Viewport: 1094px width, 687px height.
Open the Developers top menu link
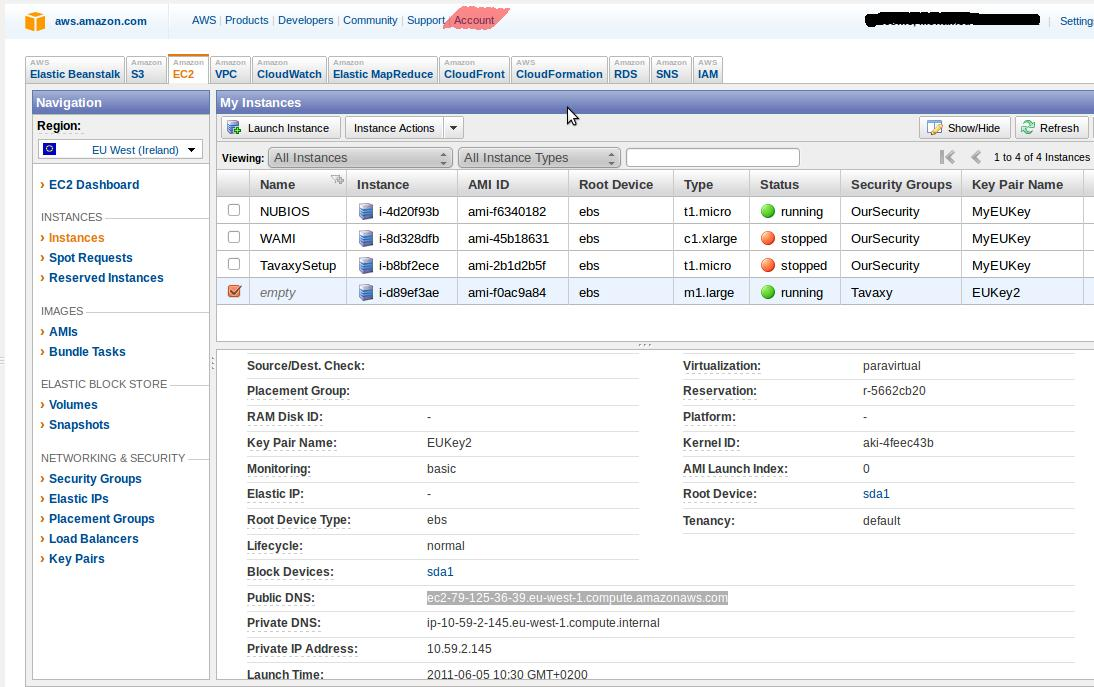[x=306, y=20]
